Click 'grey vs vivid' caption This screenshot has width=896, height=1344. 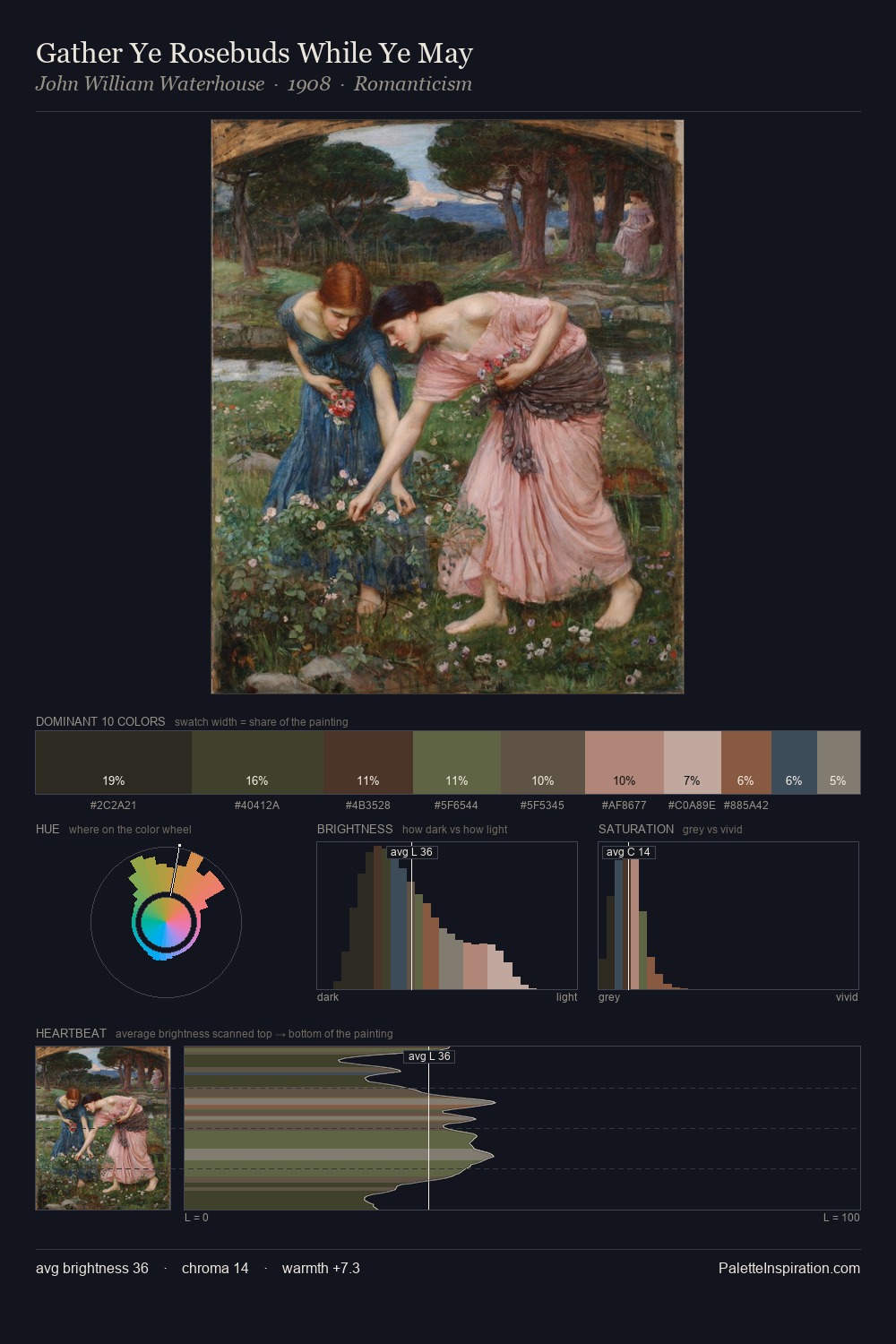click(x=712, y=830)
